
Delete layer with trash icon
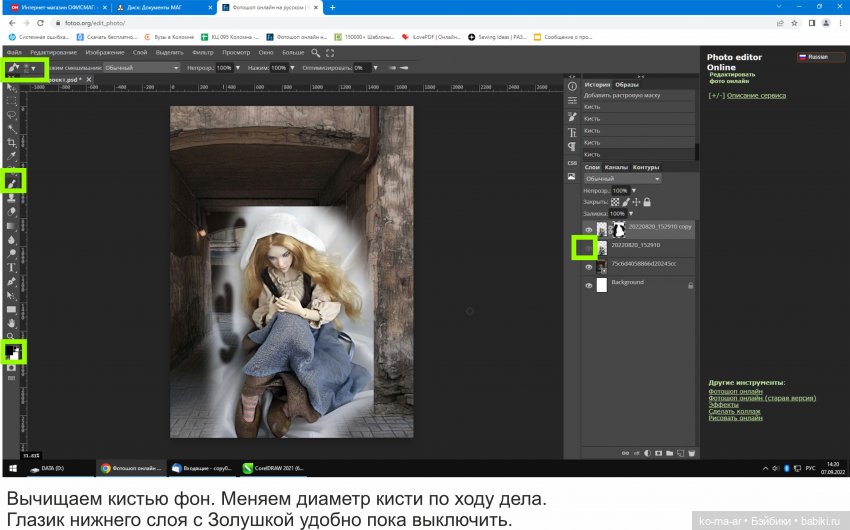point(691,453)
